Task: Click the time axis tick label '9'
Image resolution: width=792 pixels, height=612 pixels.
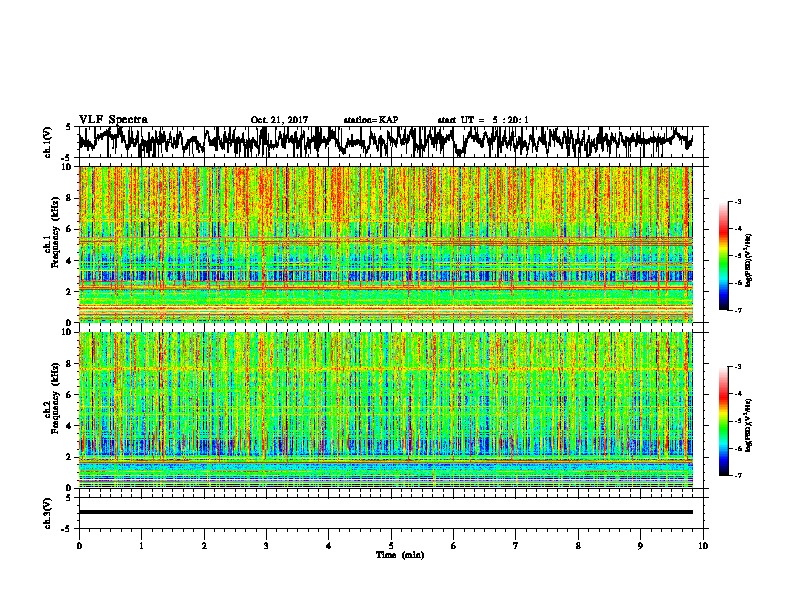Action: coord(640,545)
